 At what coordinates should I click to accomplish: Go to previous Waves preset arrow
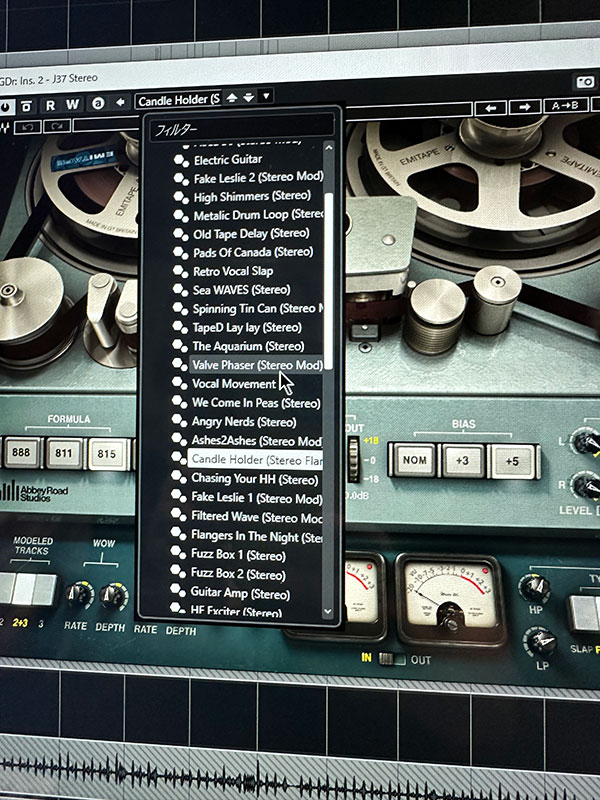490,108
